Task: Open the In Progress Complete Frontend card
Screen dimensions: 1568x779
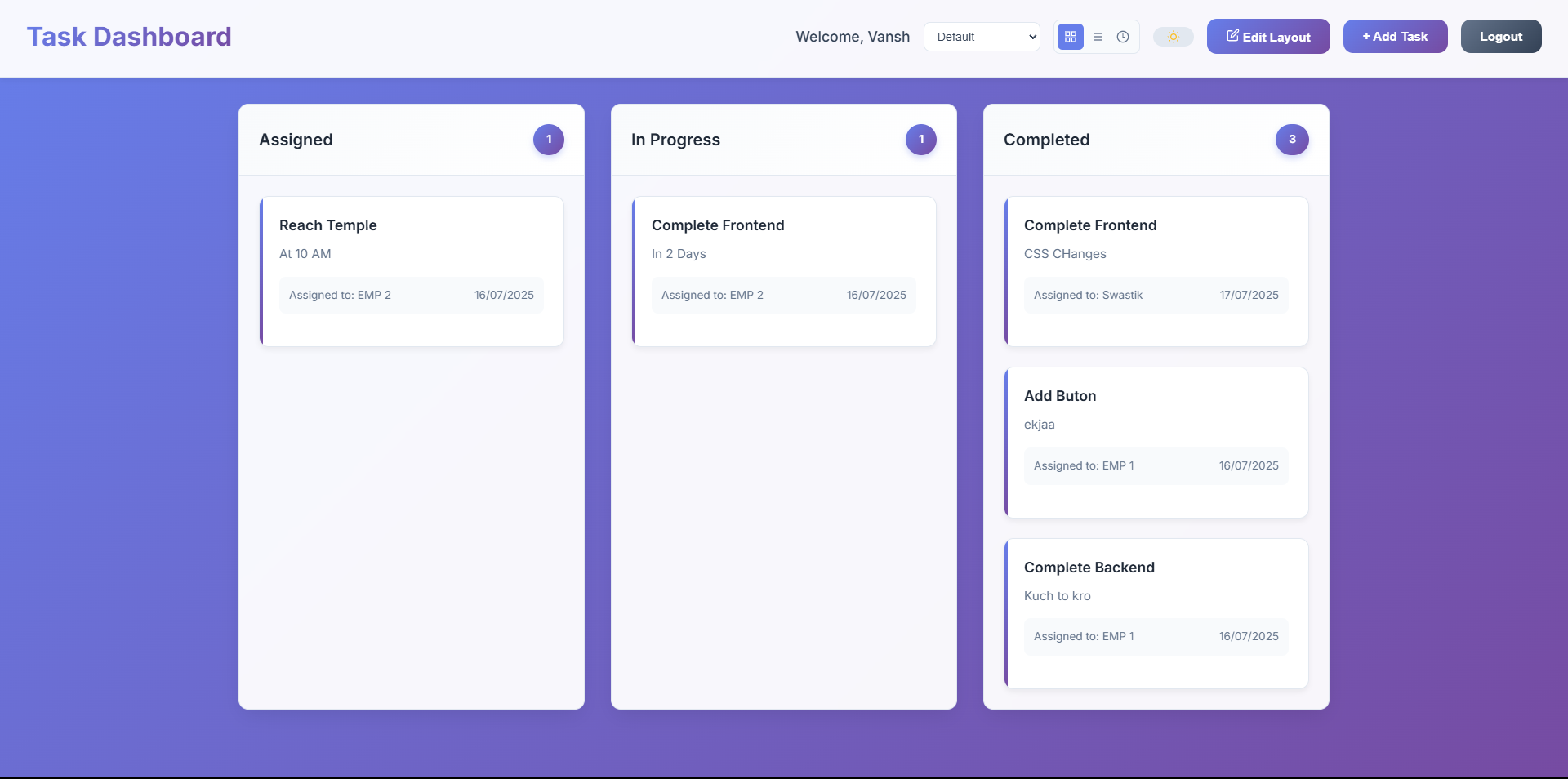Action: coord(784,271)
